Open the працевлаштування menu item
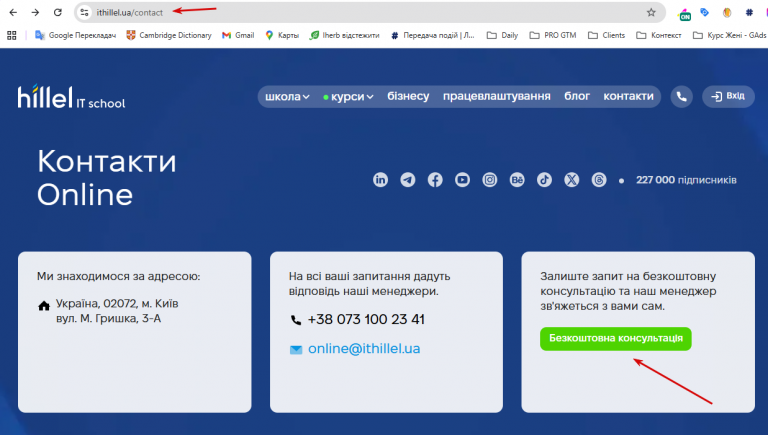 click(497, 97)
